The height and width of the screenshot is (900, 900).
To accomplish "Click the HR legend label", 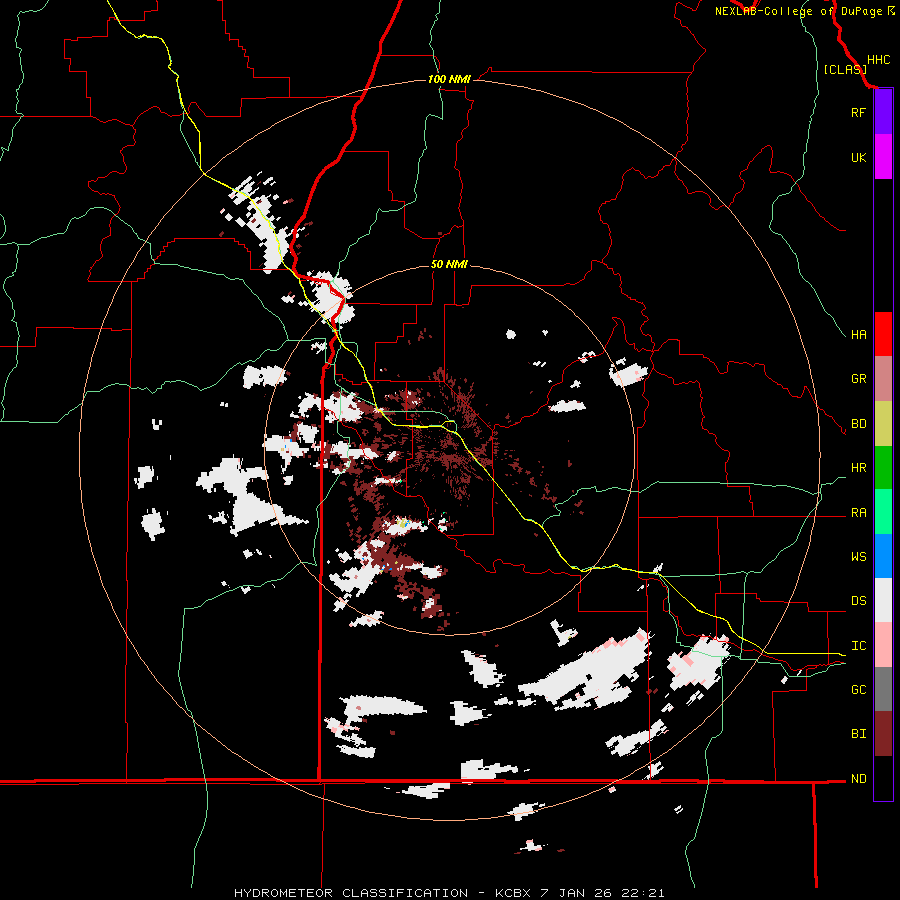I will coord(858,468).
